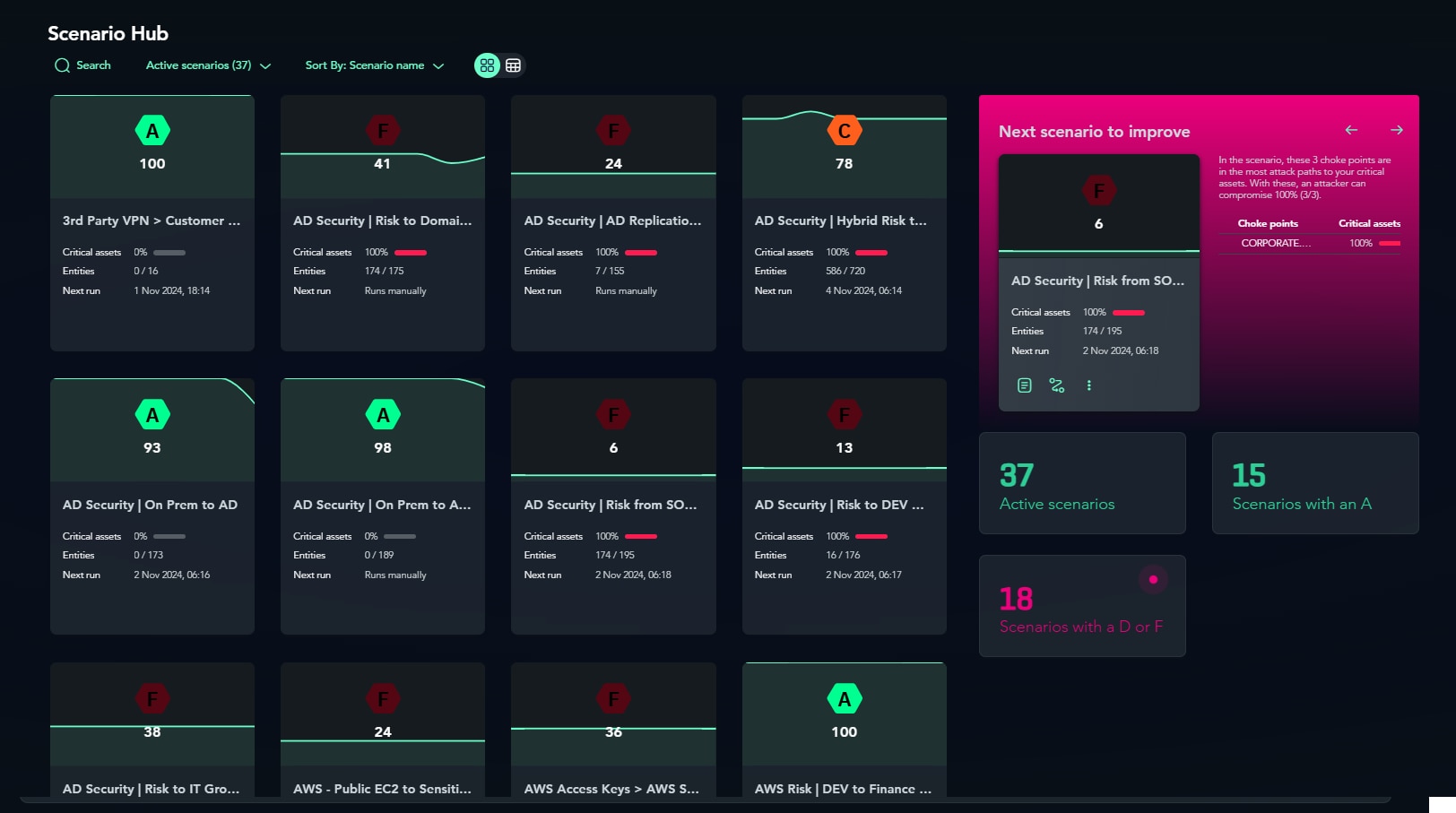Screen dimensions: 1456x813
Task: Click the Search magnifier icon
Action: point(62,65)
